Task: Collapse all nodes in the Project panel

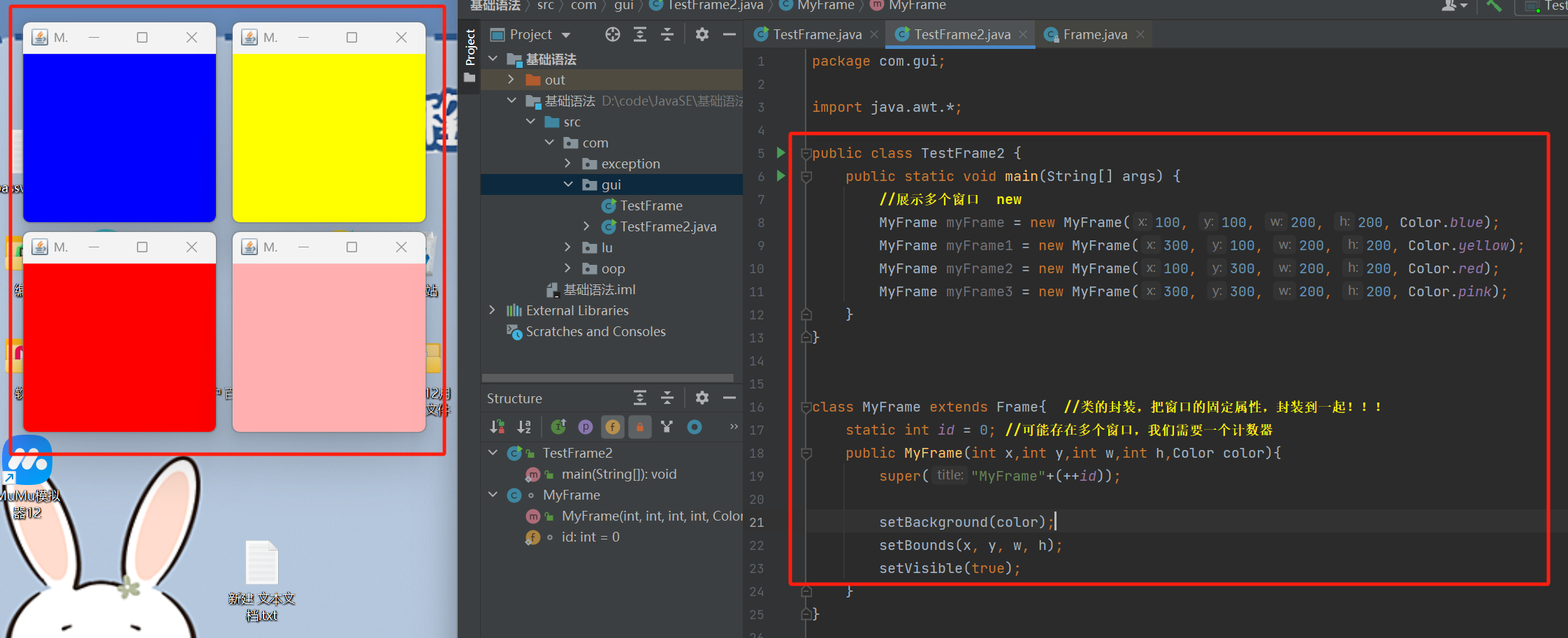Action: point(667,34)
